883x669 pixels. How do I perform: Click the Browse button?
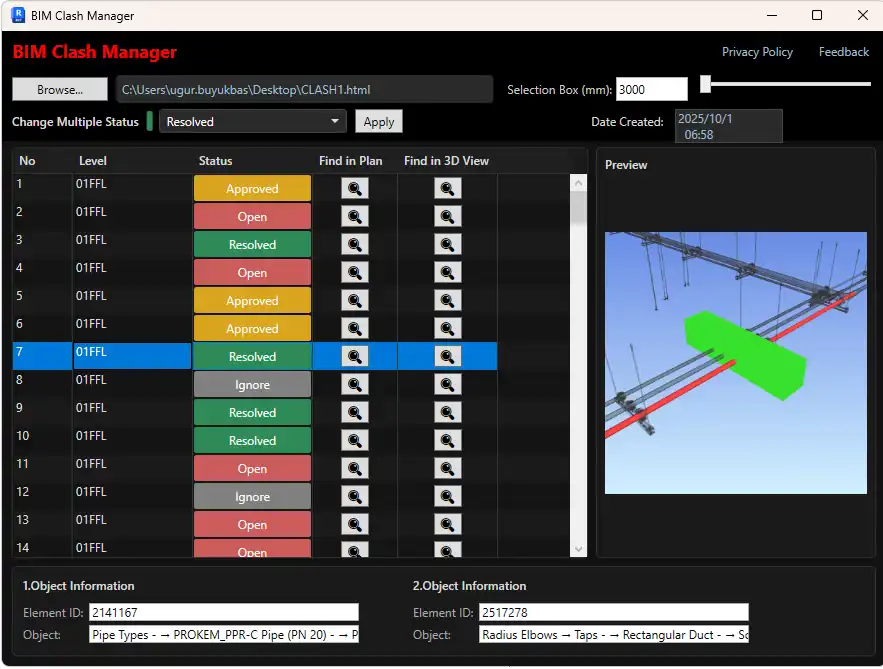[x=60, y=89]
